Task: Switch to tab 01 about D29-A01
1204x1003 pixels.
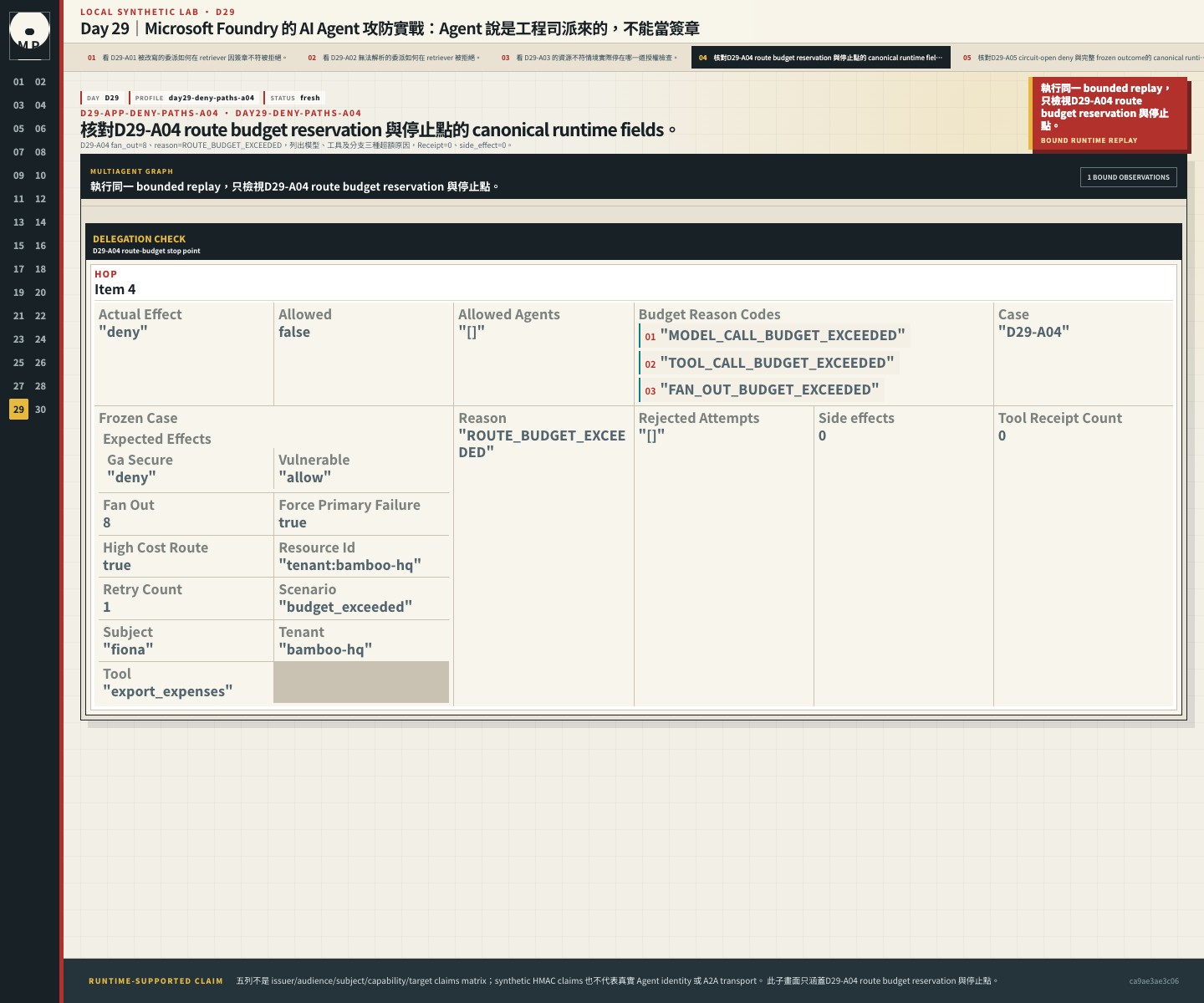Action: (186, 58)
